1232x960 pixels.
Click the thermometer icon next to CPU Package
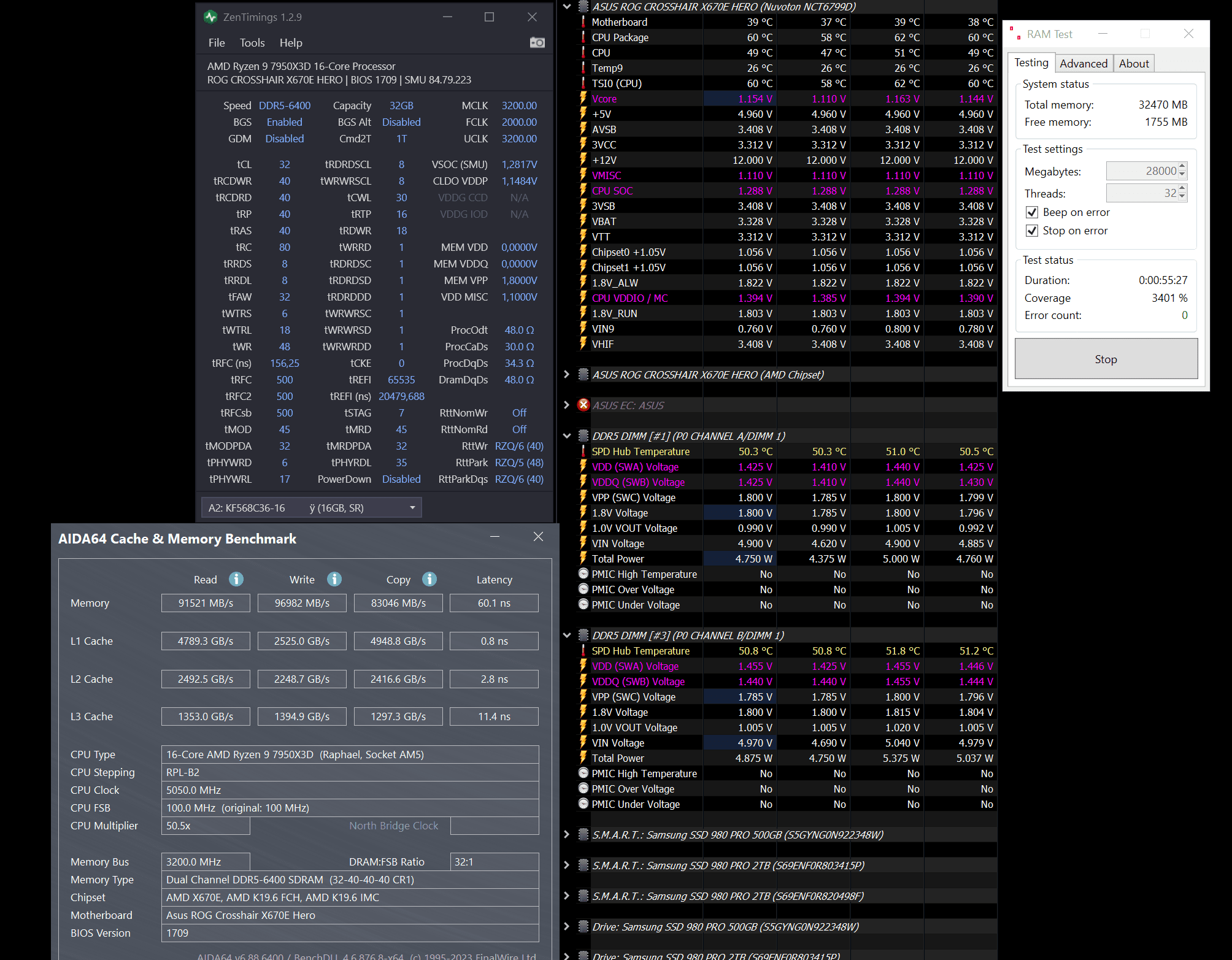(583, 37)
